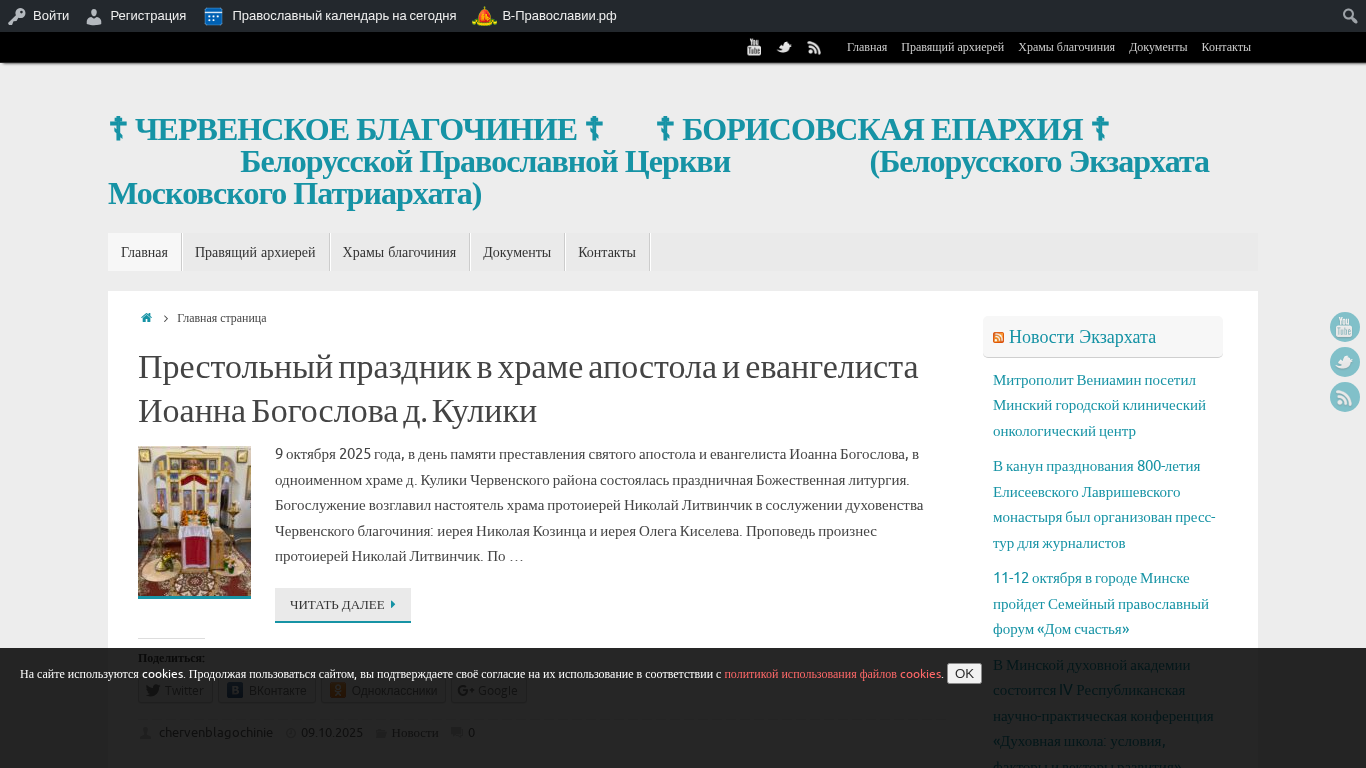Click the search magnifier icon in top bar

coord(1349,16)
